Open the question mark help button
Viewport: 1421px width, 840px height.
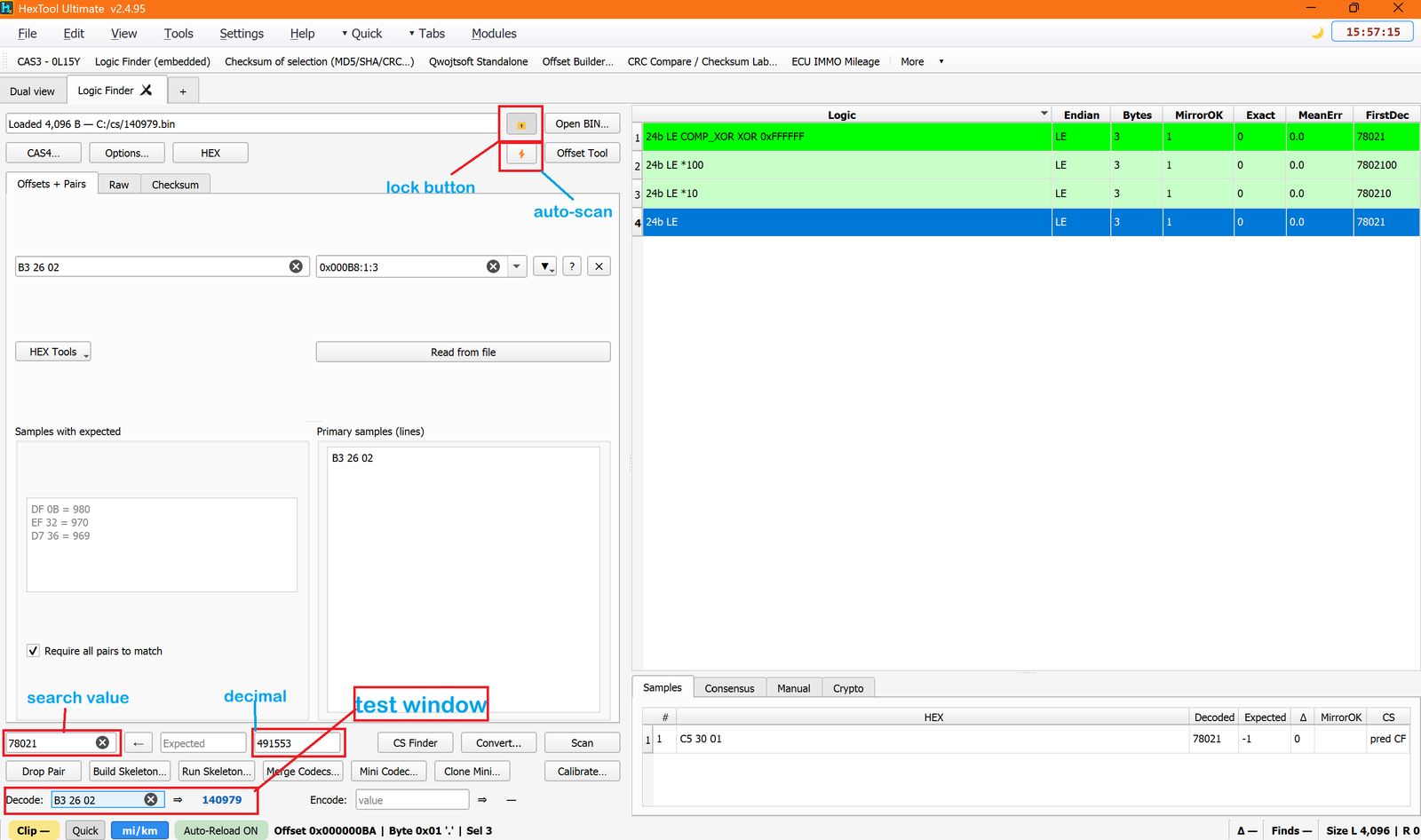click(572, 266)
